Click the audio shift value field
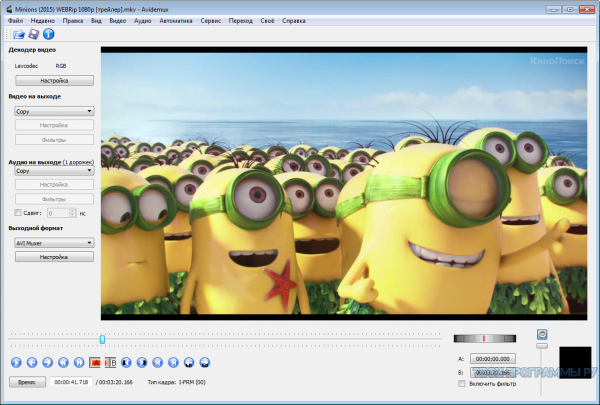Image resolution: width=600 pixels, height=405 pixels. click(58, 213)
